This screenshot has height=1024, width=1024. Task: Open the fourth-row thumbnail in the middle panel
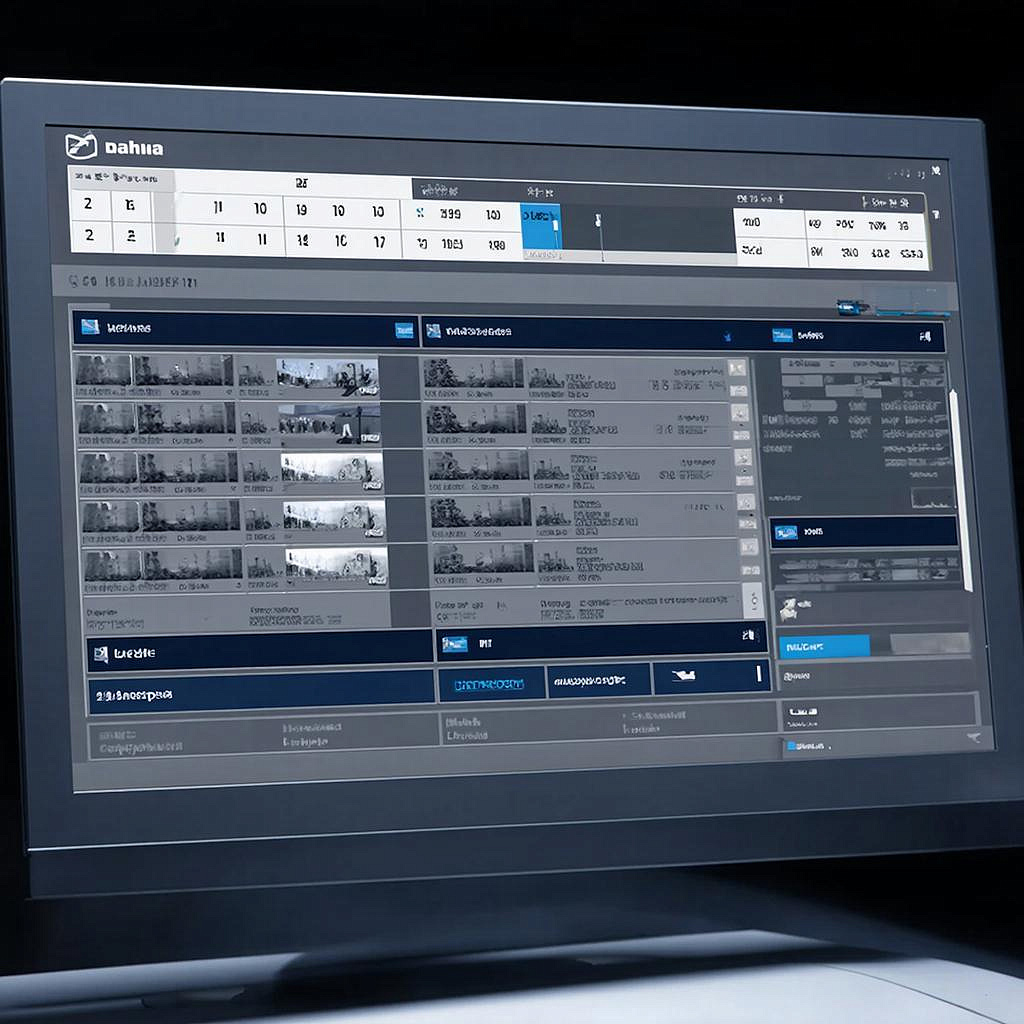[481, 512]
